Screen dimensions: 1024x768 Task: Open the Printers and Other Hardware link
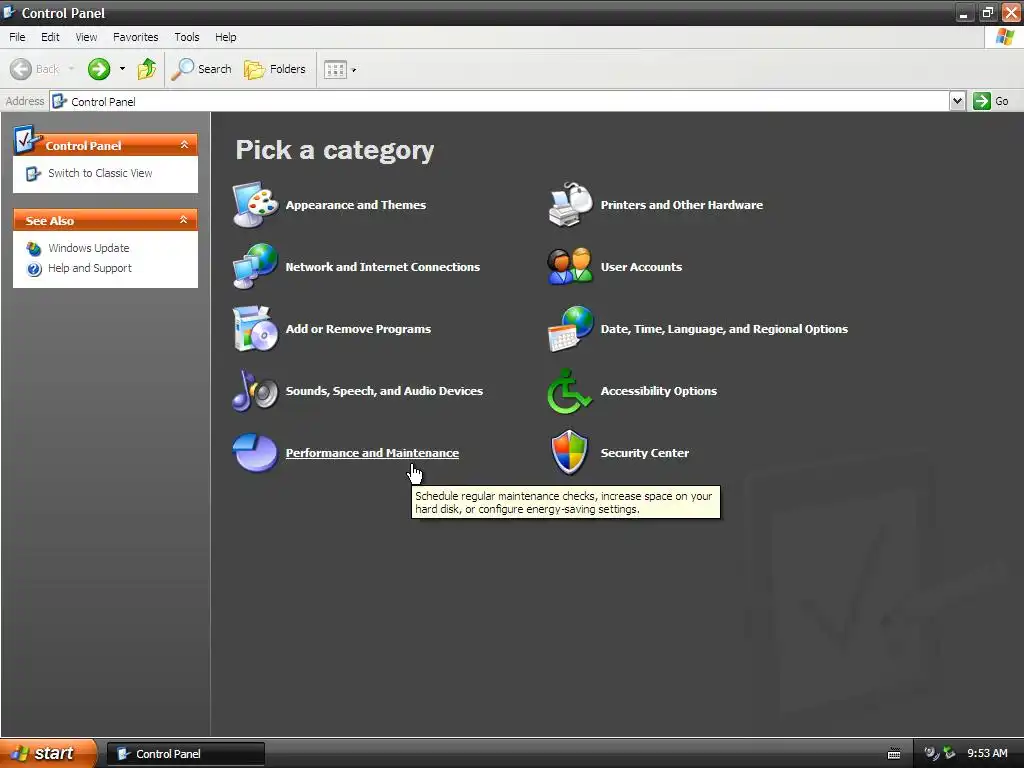(682, 205)
